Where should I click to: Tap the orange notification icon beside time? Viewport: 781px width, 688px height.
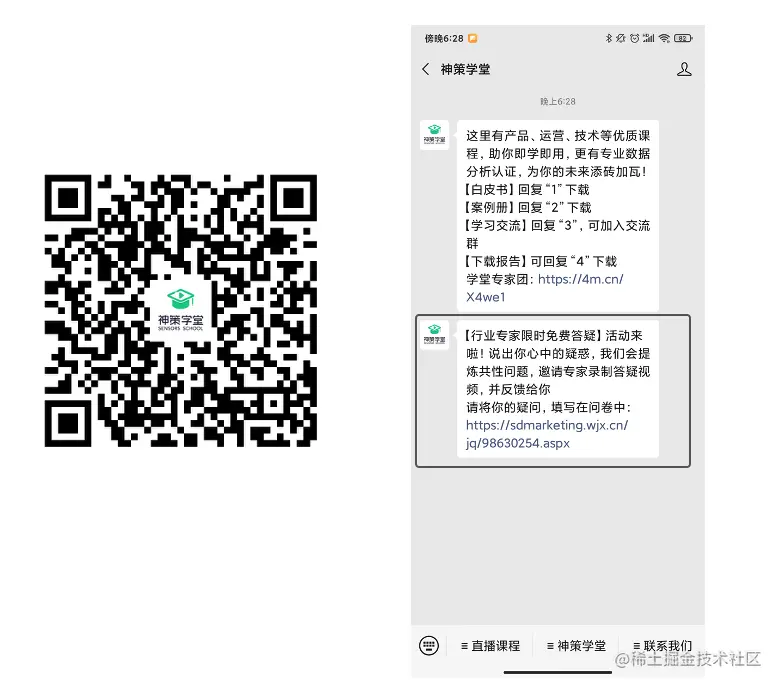[472, 38]
